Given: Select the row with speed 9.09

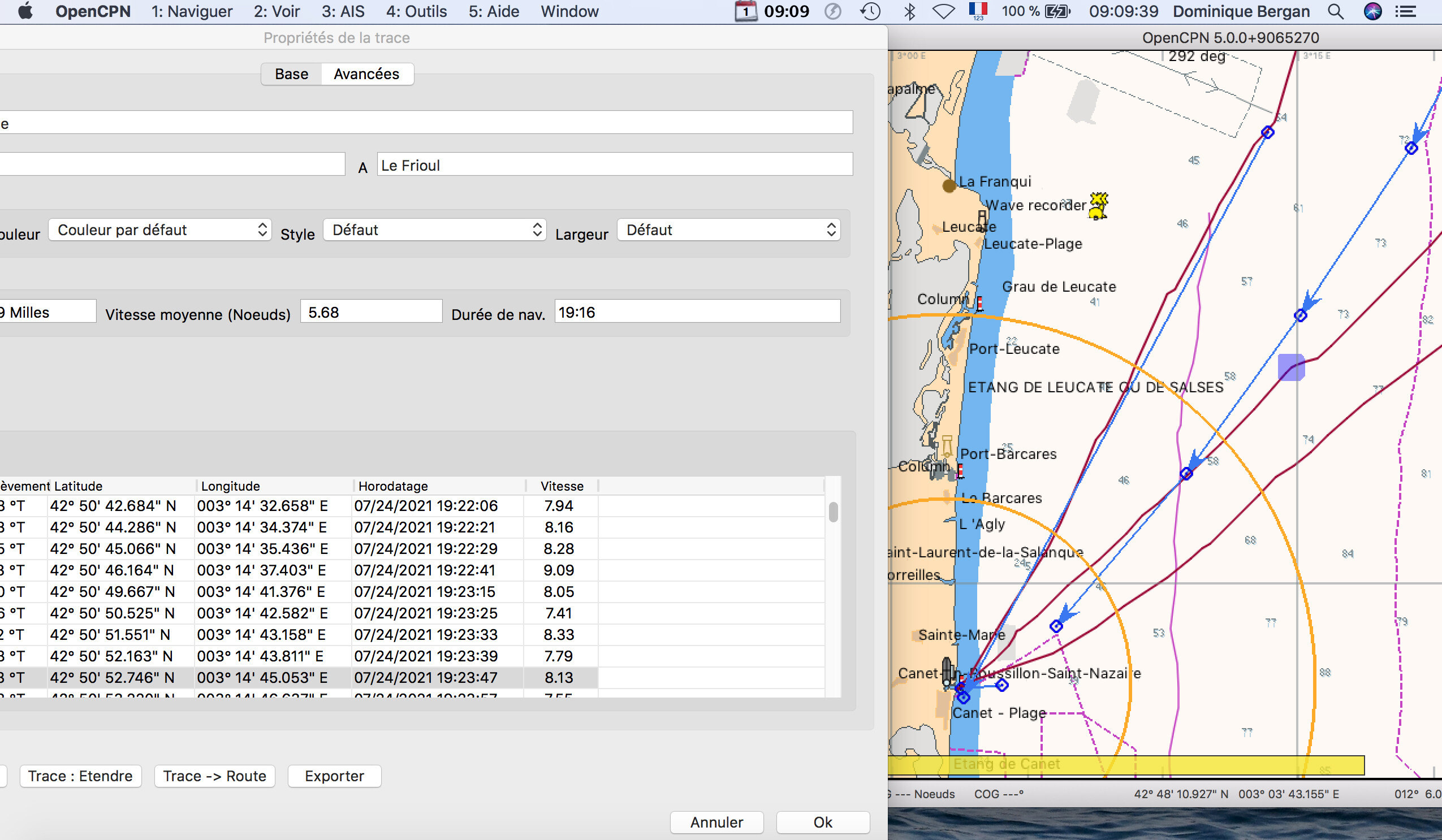Looking at the screenshot, I should click(412, 570).
